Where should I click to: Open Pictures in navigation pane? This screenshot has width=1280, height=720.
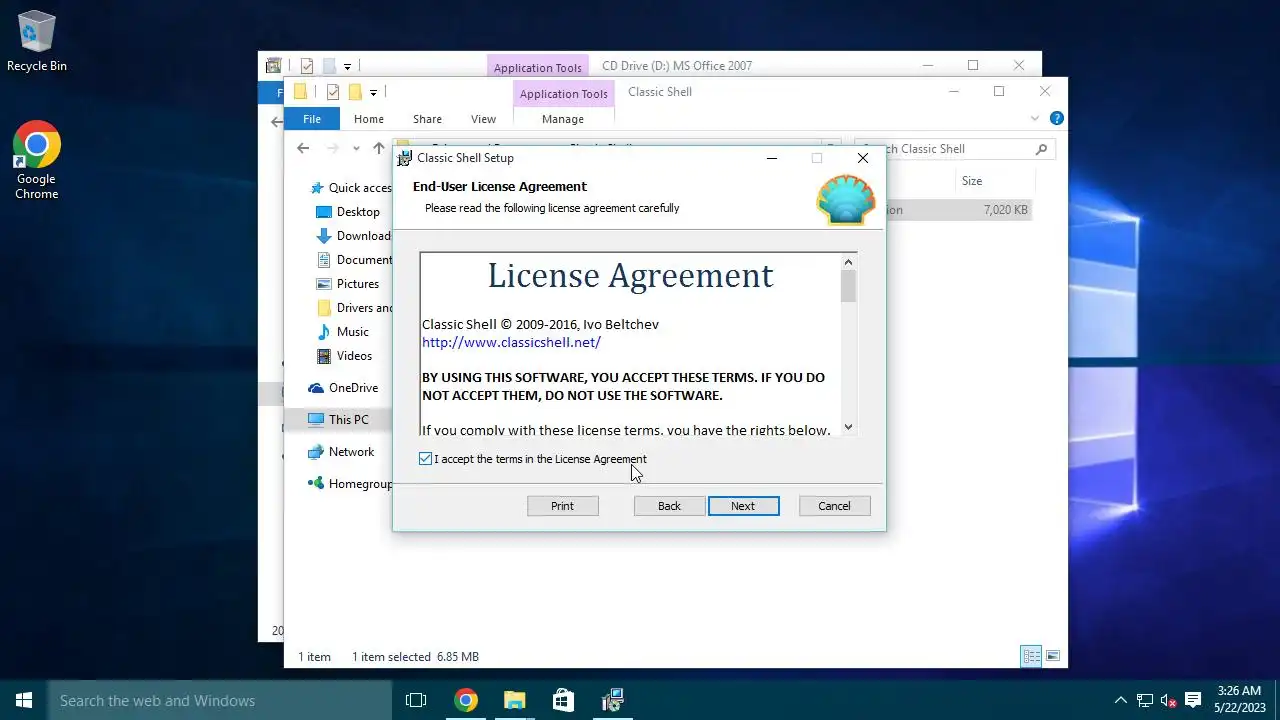pyautogui.click(x=348, y=284)
